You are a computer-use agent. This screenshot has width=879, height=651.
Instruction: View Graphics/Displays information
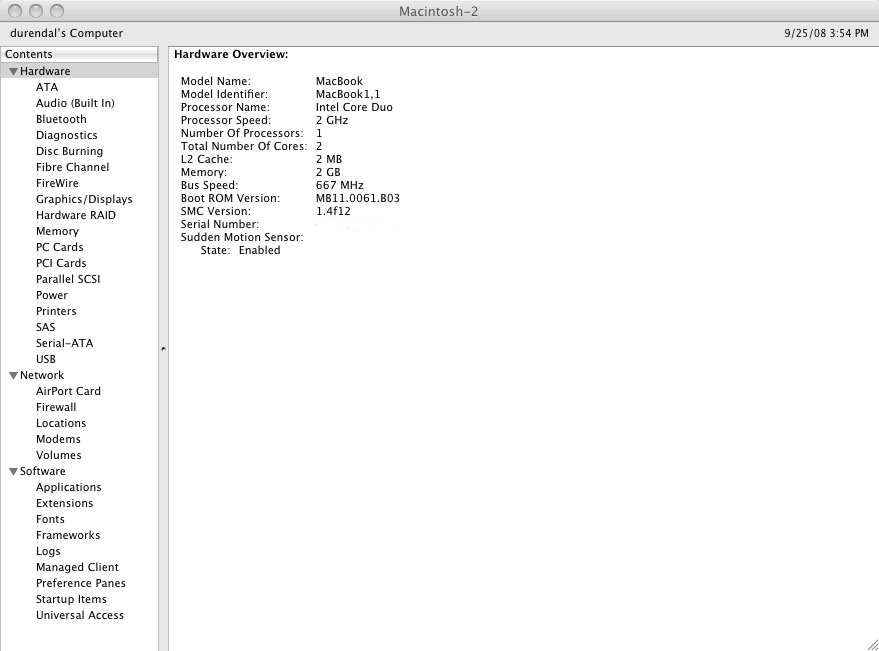coord(84,199)
